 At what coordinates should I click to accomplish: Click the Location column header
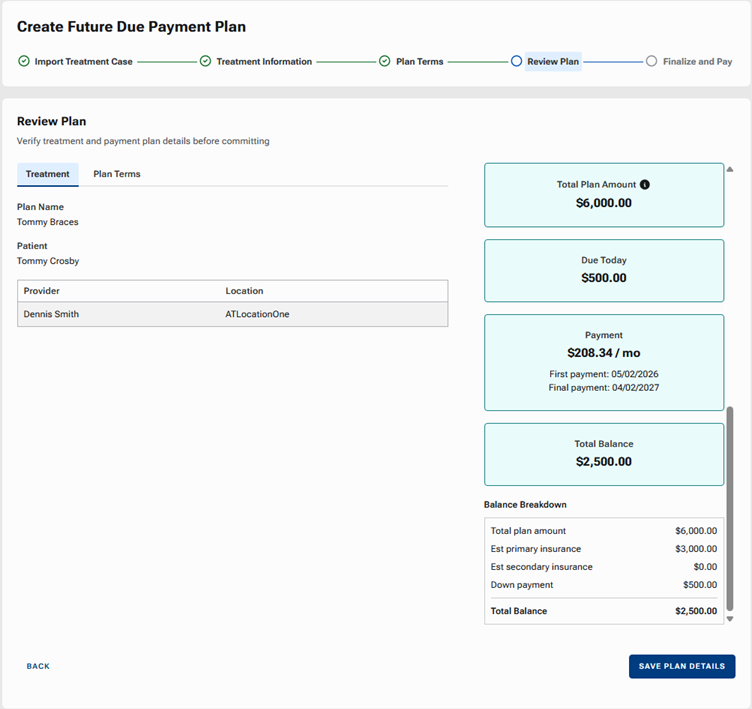244,291
